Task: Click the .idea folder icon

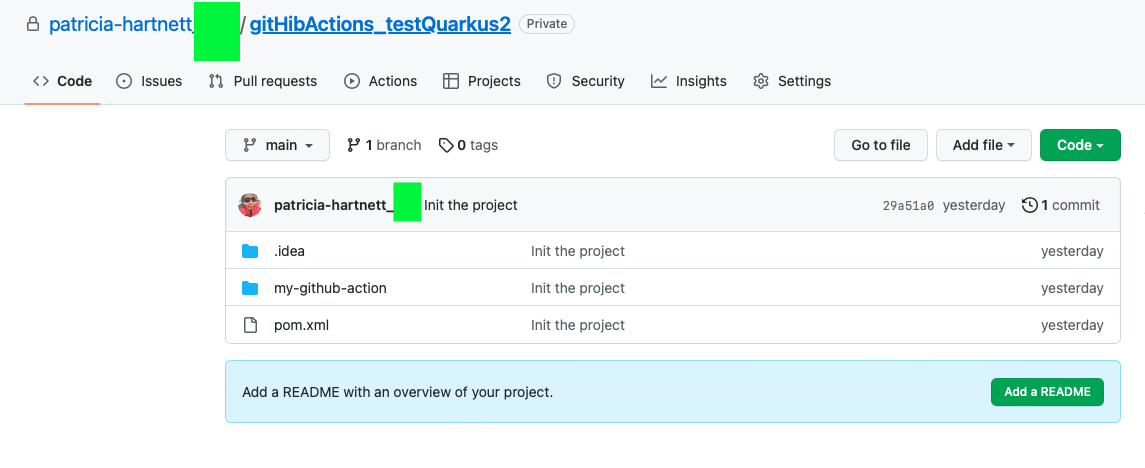Action: coord(250,251)
